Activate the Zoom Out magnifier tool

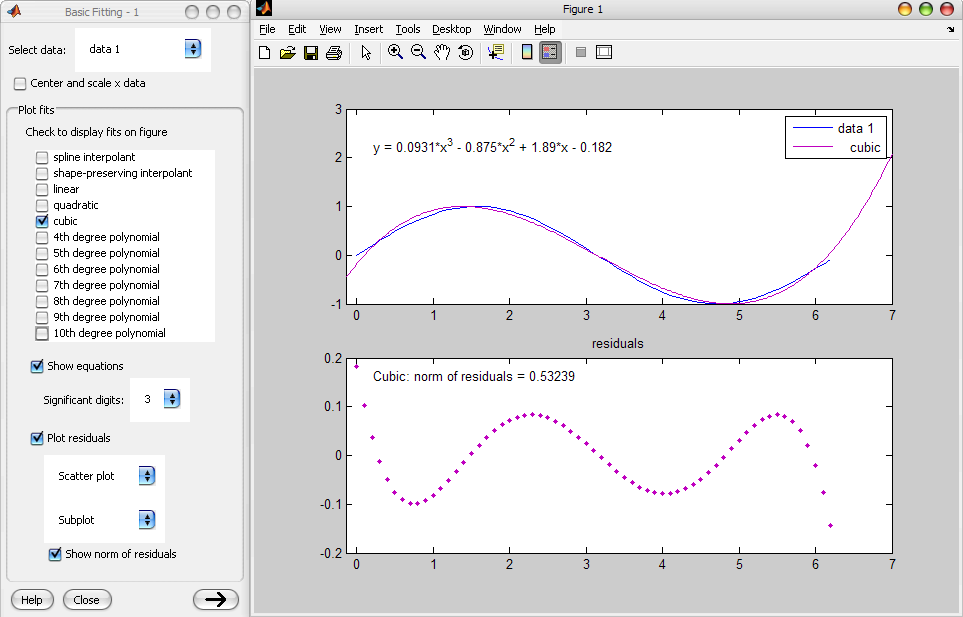click(418, 53)
